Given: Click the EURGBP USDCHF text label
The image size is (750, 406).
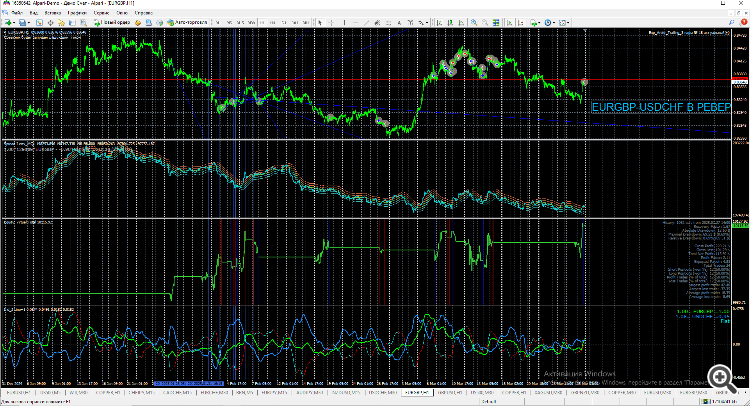Looking at the screenshot, I should [661, 107].
